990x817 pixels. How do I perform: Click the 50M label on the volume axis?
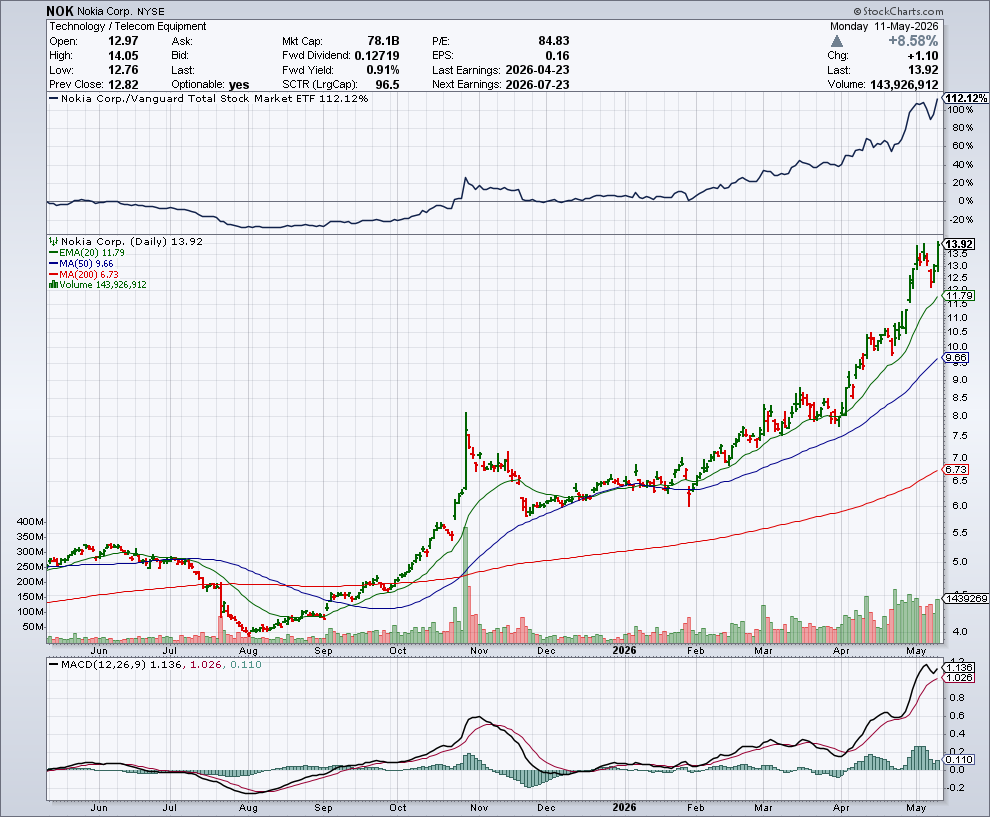pyautogui.click(x=33, y=627)
